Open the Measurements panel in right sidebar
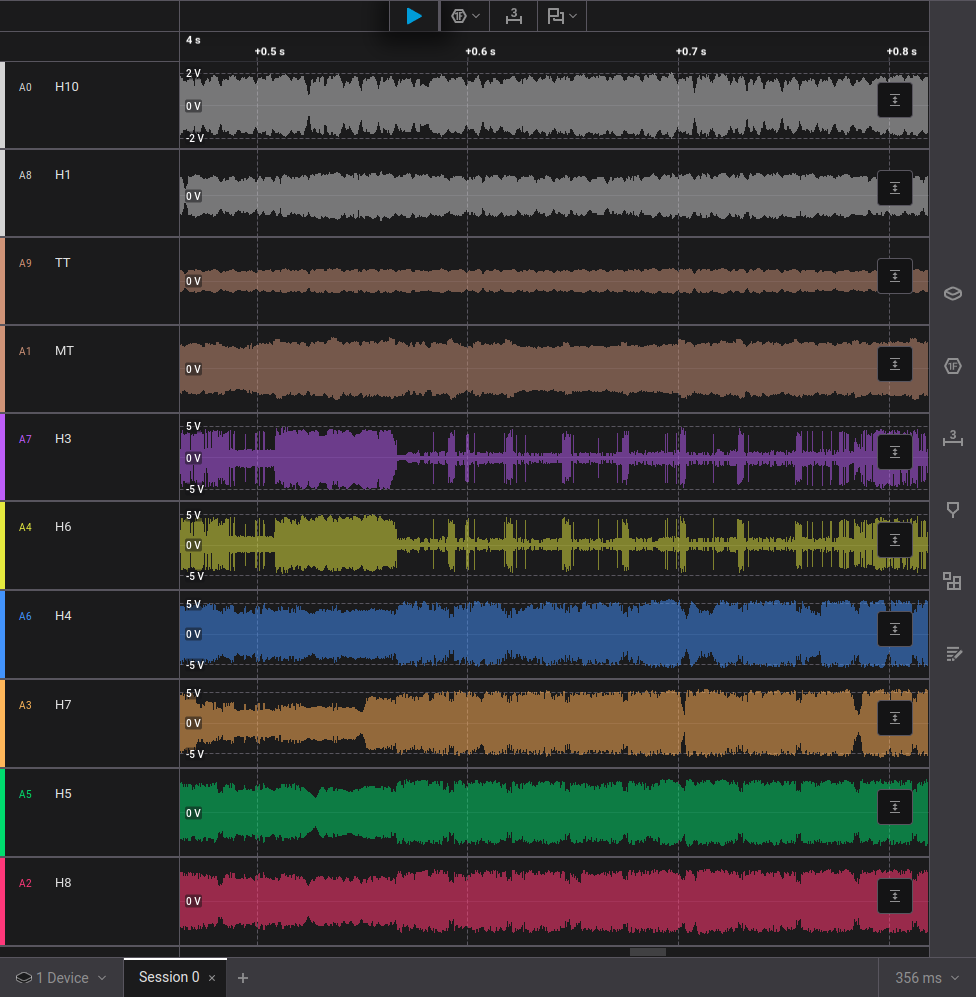 coord(953,438)
